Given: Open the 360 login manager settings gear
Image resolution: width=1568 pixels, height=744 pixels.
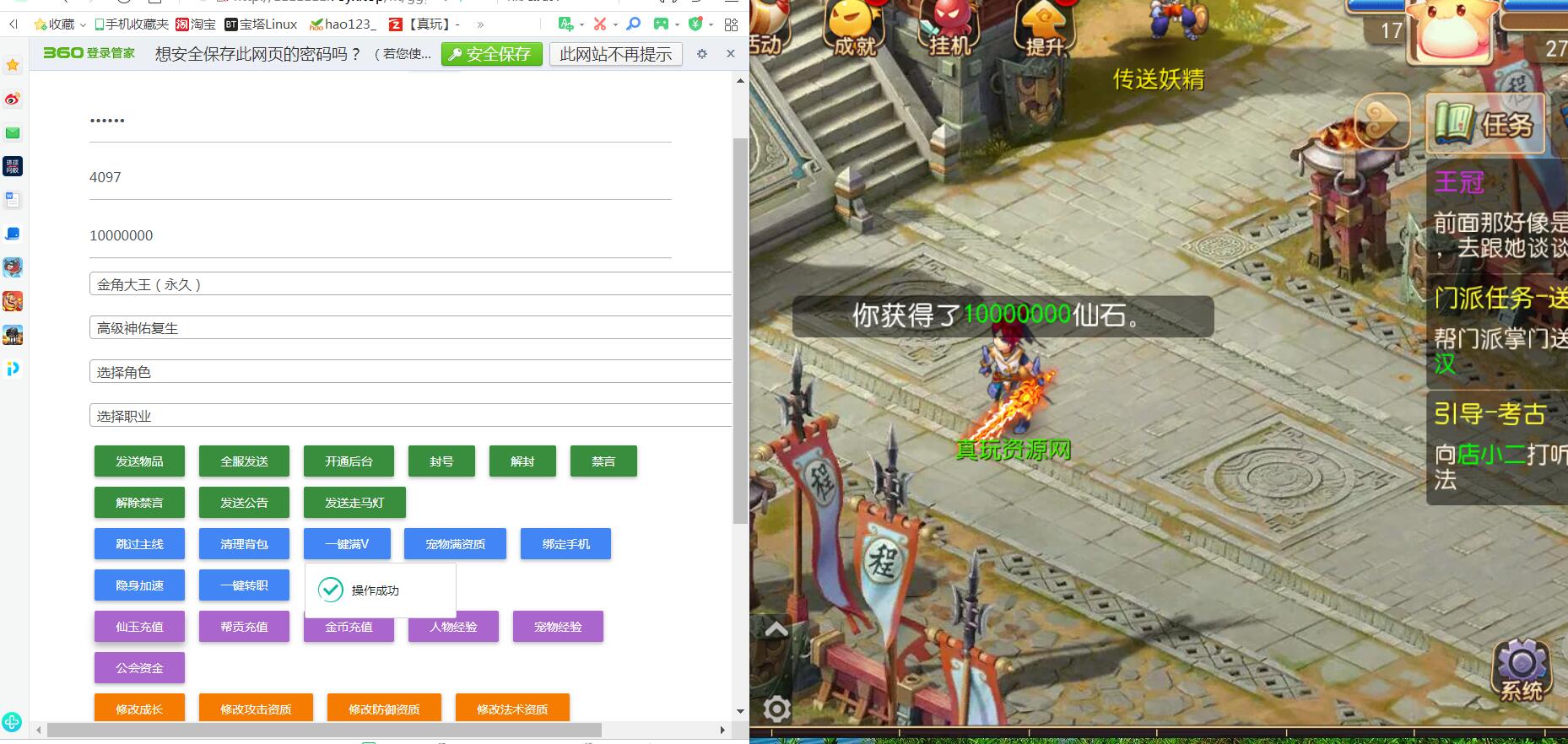Looking at the screenshot, I should tap(701, 54).
